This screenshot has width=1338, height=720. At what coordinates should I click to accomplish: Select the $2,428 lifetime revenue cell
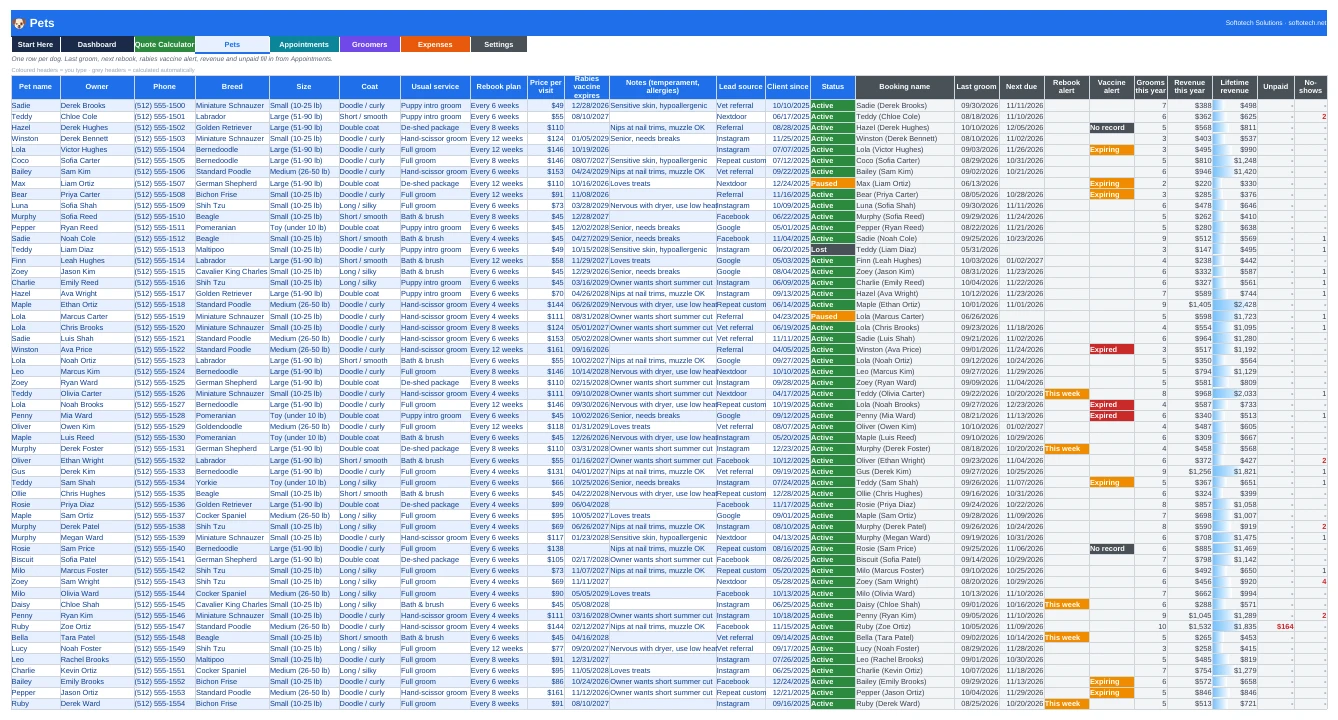point(1235,305)
